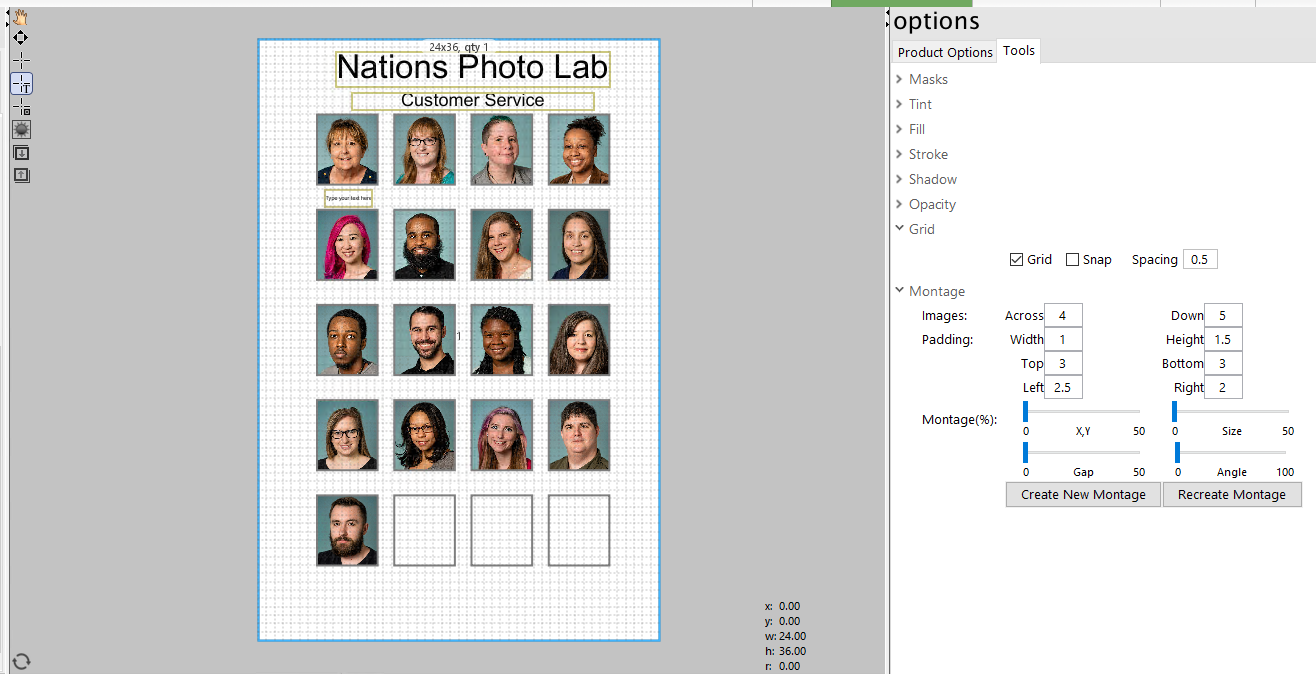Click the Images Down input field
The width and height of the screenshot is (1316, 674).
click(1223, 315)
